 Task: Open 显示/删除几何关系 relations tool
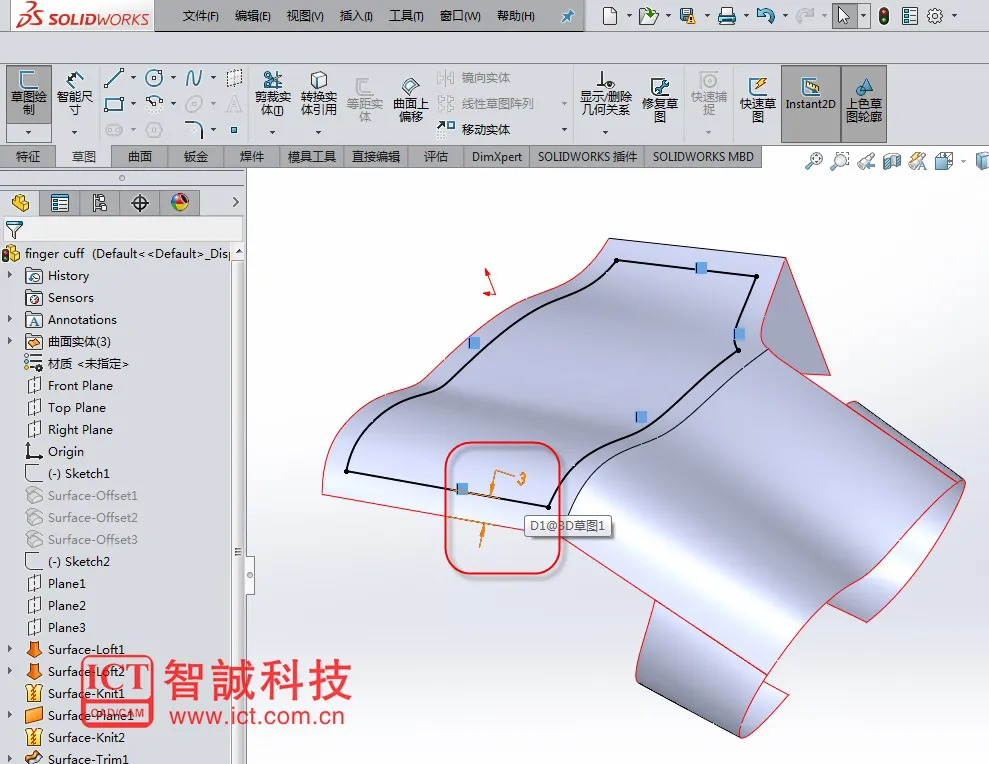pyautogui.click(x=606, y=93)
